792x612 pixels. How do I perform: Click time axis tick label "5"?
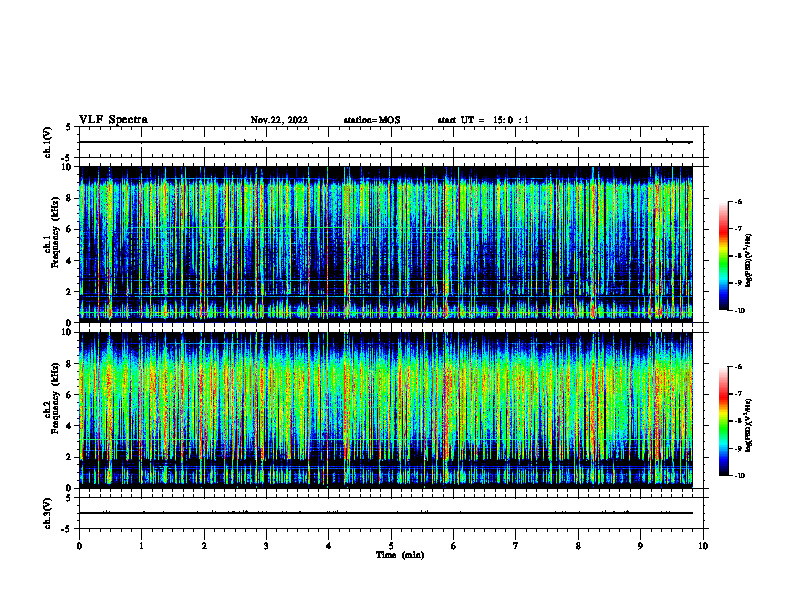pos(391,546)
